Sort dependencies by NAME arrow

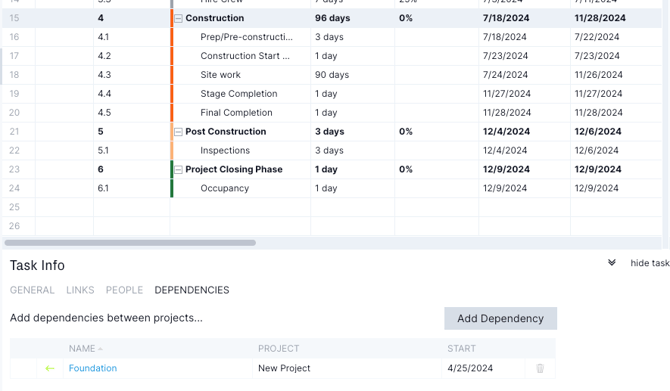[x=100, y=349]
